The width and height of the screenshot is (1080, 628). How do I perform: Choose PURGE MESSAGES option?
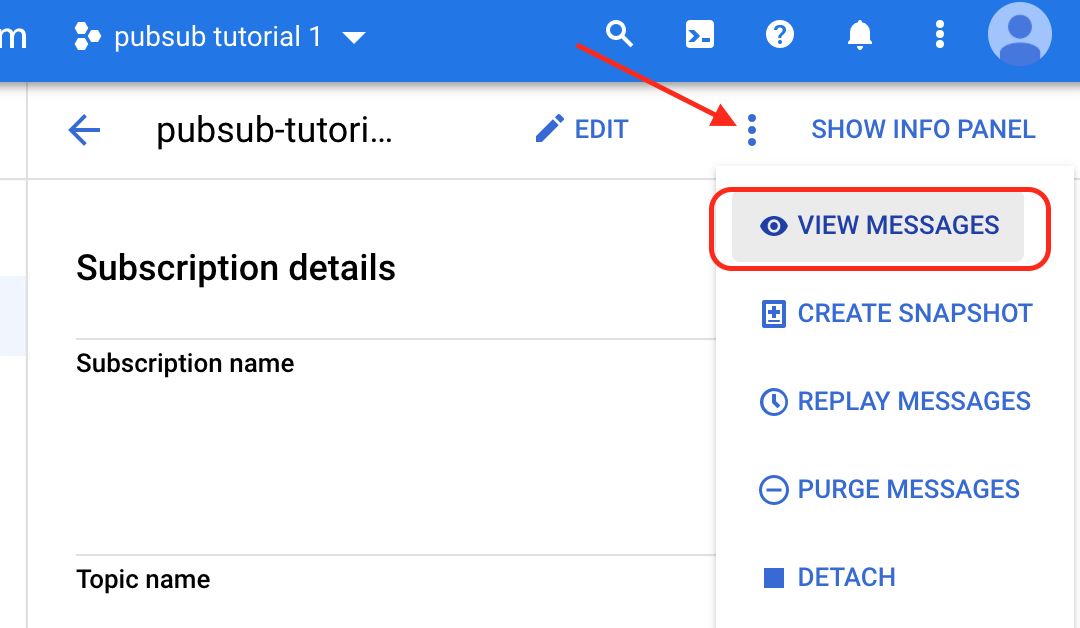pos(889,490)
